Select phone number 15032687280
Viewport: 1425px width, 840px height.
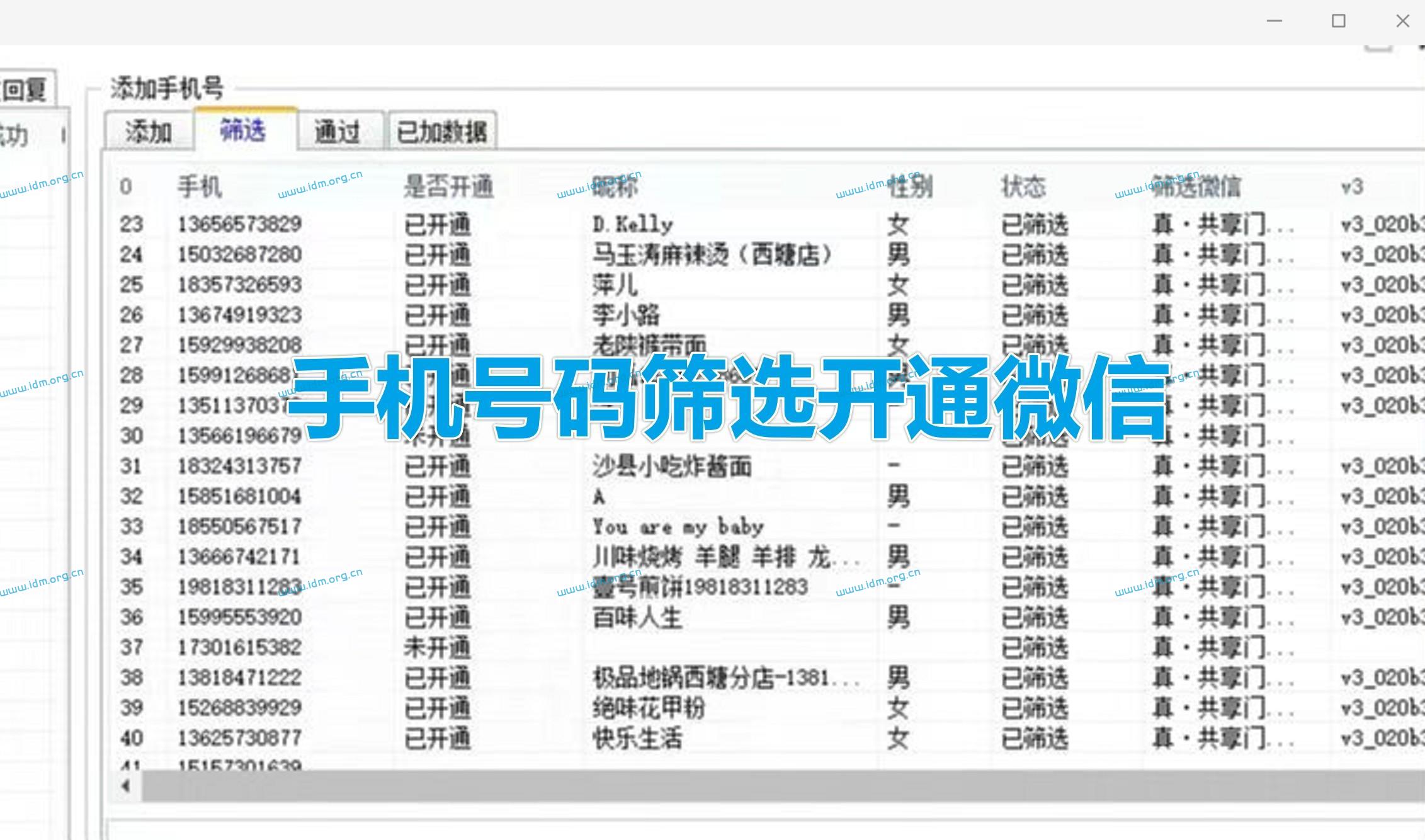239,254
